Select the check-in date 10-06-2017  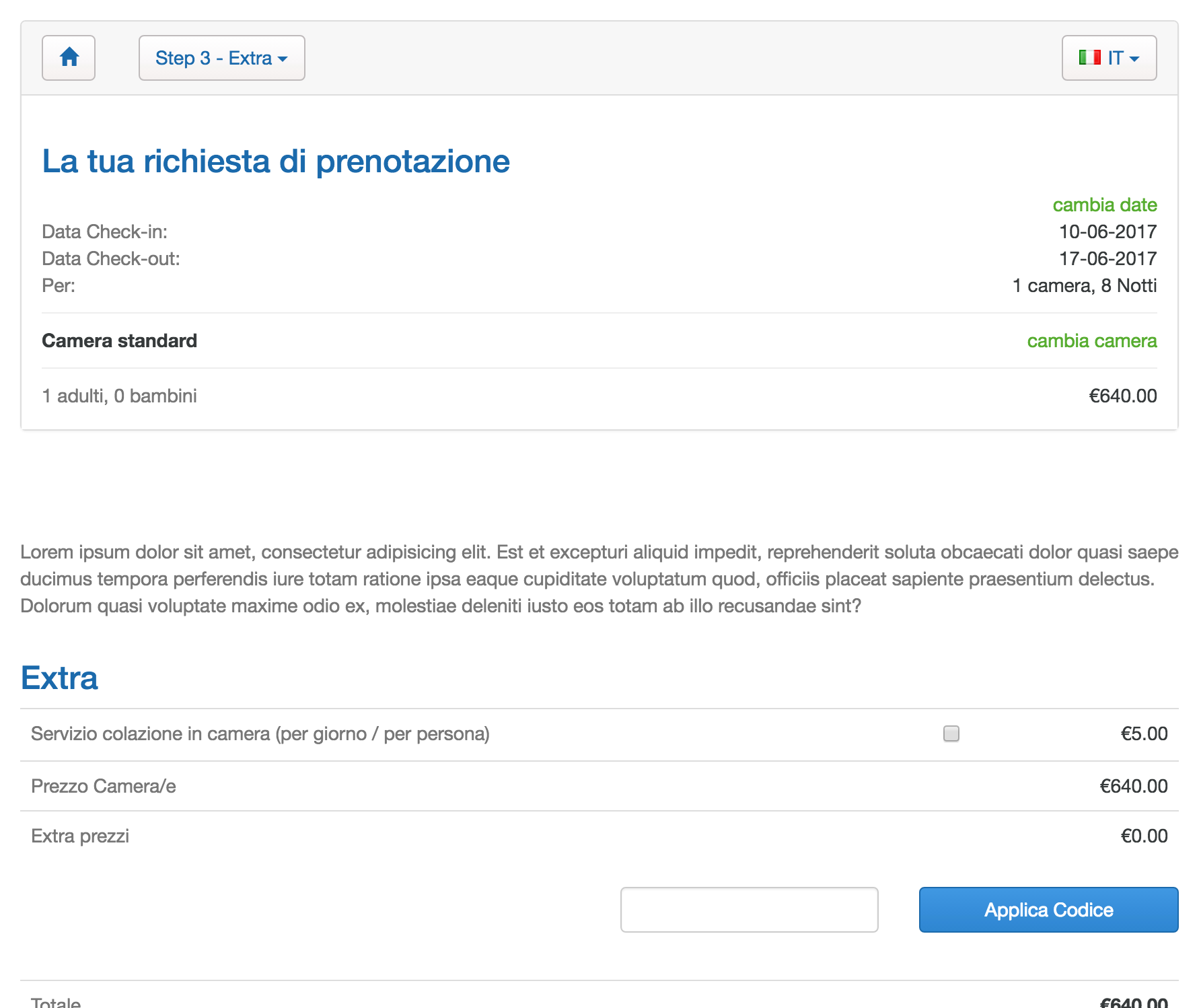[1107, 231]
